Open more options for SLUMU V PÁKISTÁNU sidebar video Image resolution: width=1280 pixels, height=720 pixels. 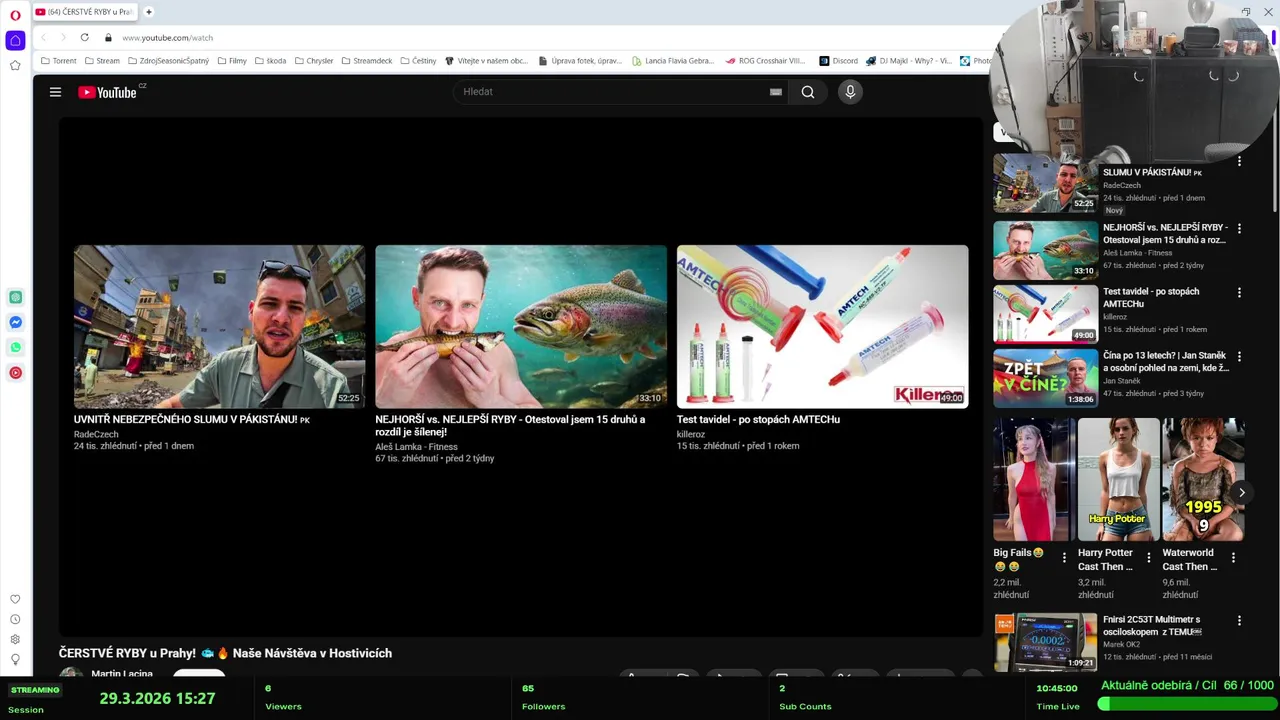point(1239,161)
